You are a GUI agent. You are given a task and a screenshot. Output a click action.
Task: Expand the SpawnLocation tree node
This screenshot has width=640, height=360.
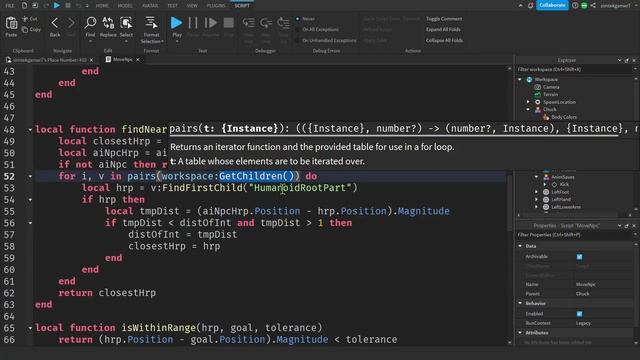(528, 102)
